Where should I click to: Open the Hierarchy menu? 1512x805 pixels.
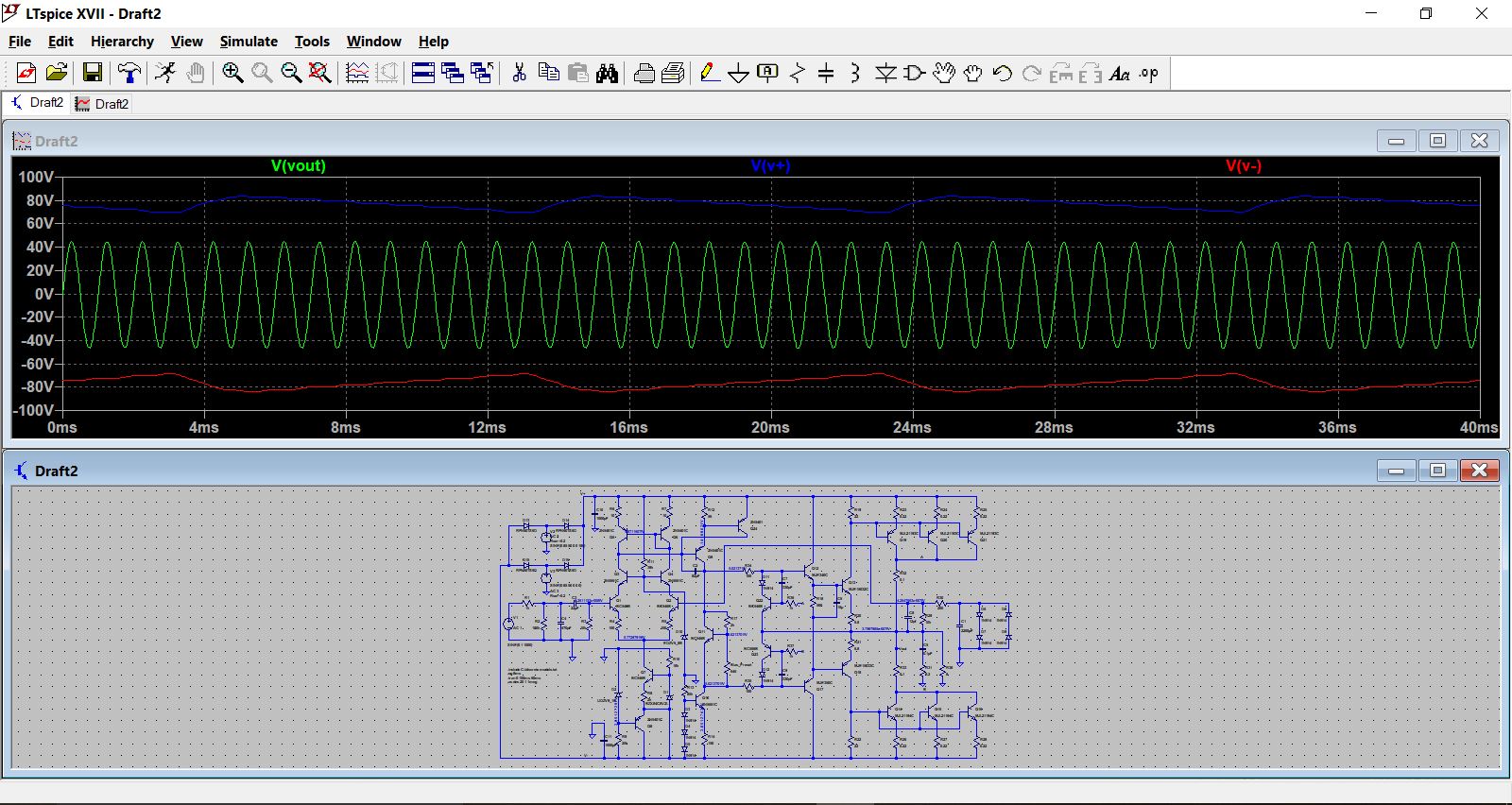[x=122, y=42]
